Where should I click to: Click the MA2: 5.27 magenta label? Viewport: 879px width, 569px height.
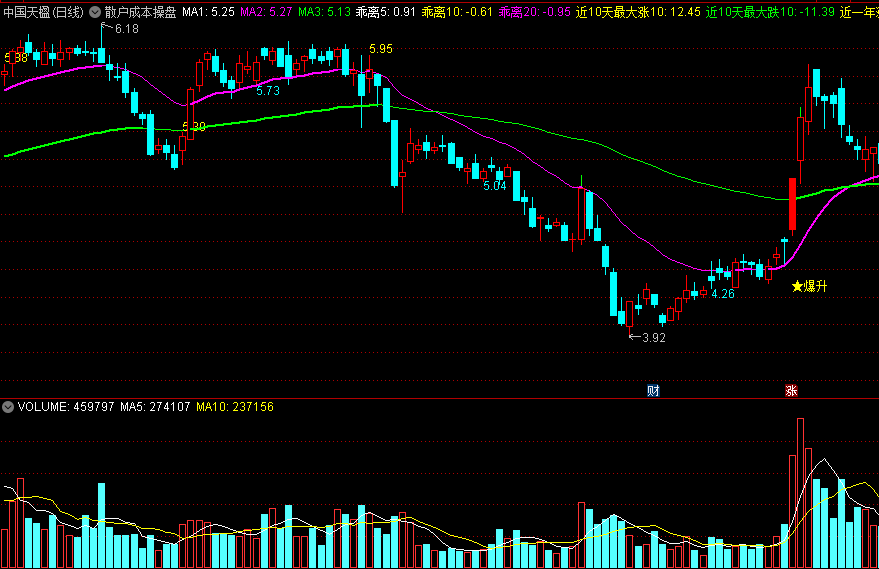coord(266,12)
